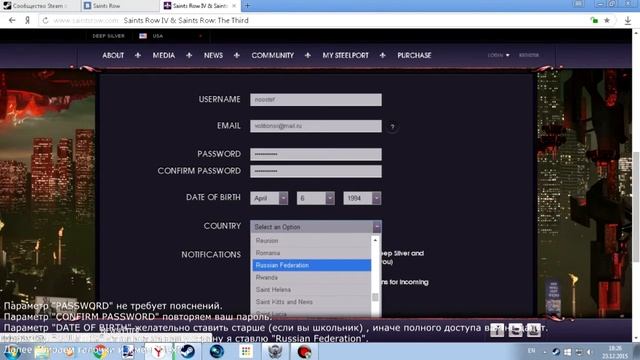Screen dimensions: 640x360
Task: Click the PASSWORD input field
Action: point(316,154)
